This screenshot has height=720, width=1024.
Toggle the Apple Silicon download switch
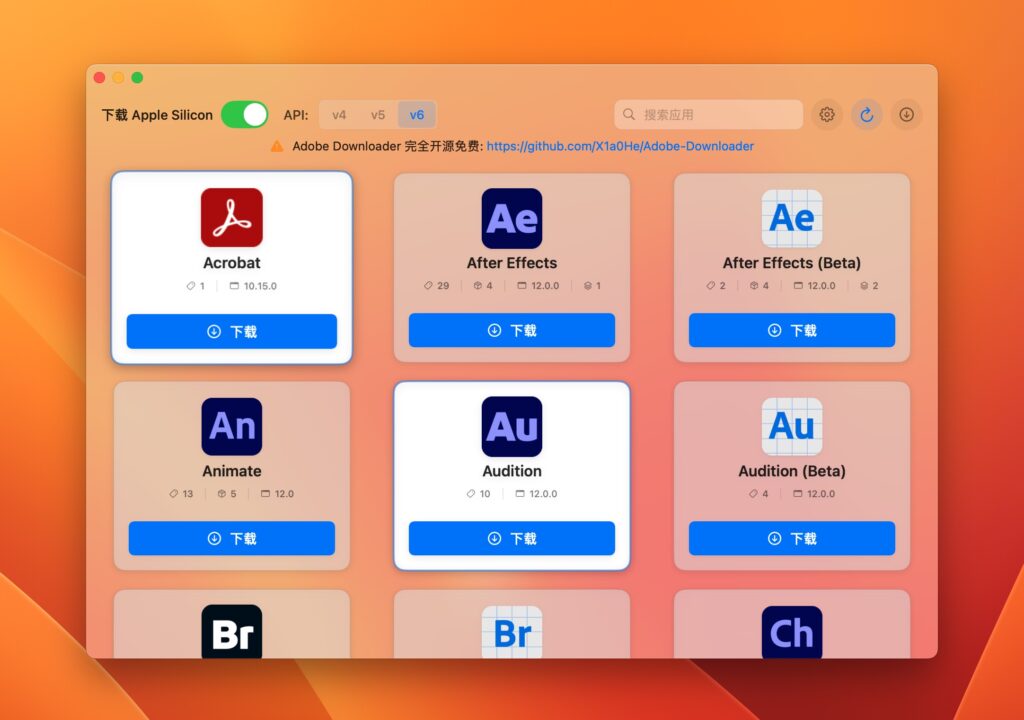245,114
